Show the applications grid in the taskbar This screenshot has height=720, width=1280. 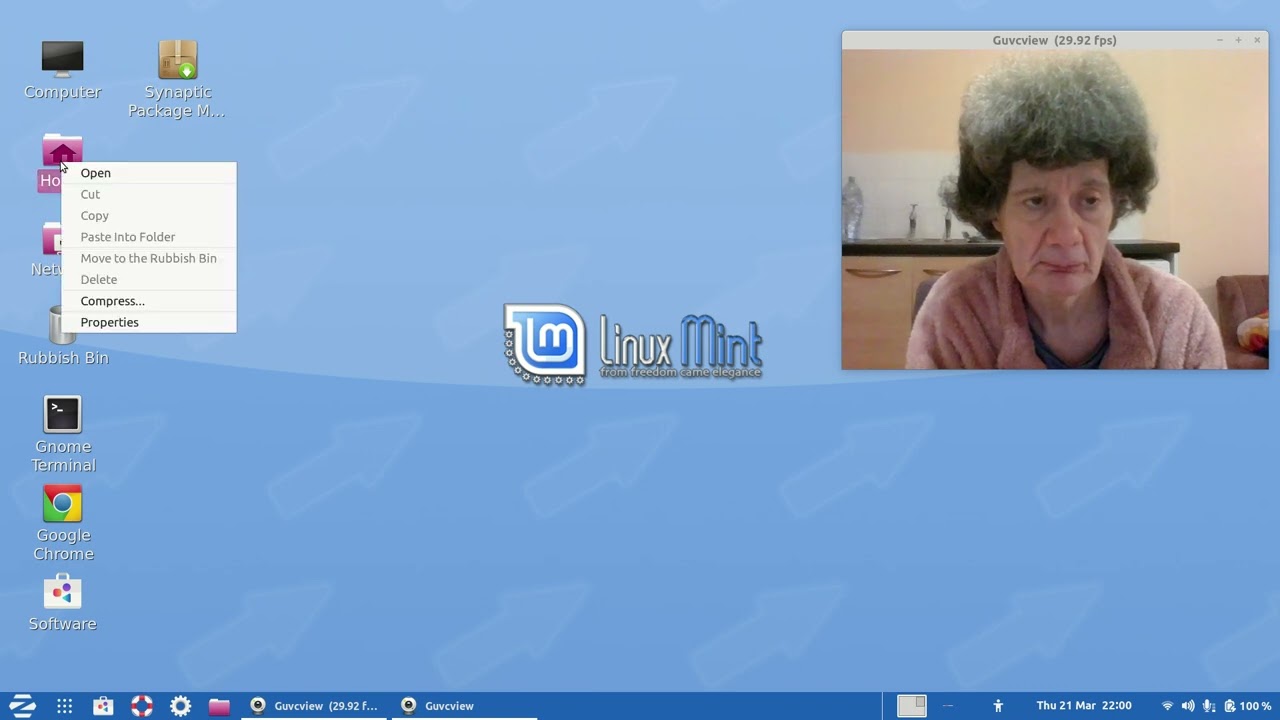pyautogui.click(x=64, y=706)
